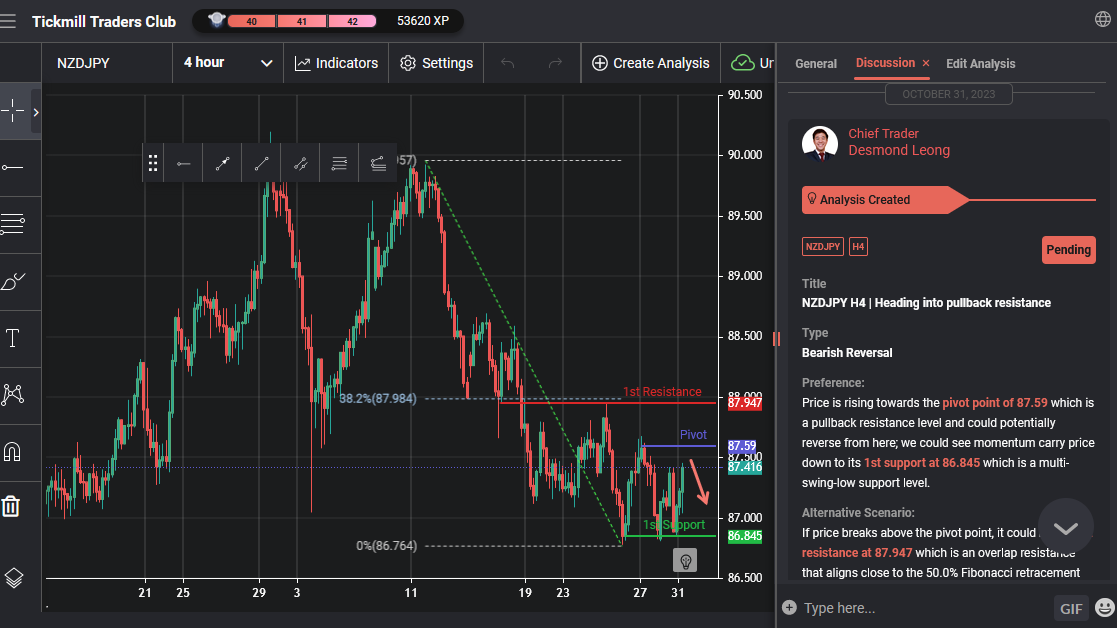Select the Fibonacci retracement tool in left sidebar

pos(13,224)
